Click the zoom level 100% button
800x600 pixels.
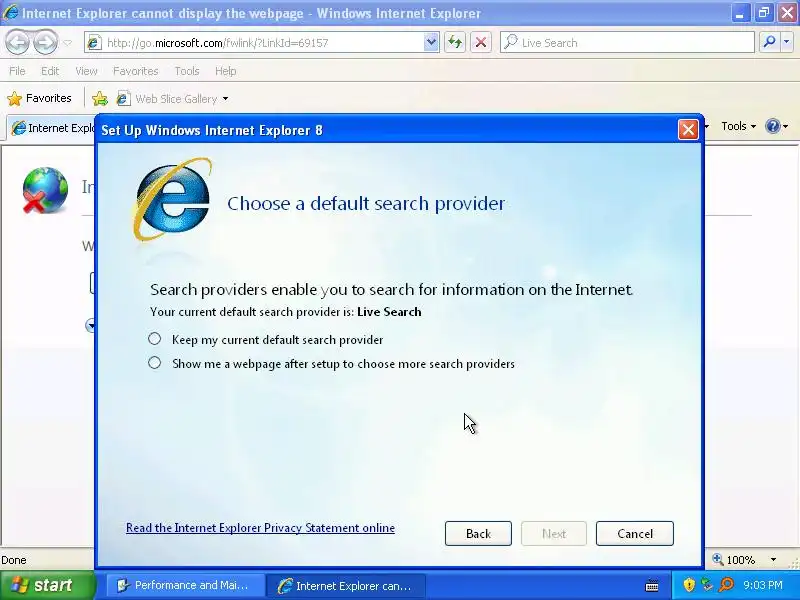pyautogui.click(x=734, y=560)
